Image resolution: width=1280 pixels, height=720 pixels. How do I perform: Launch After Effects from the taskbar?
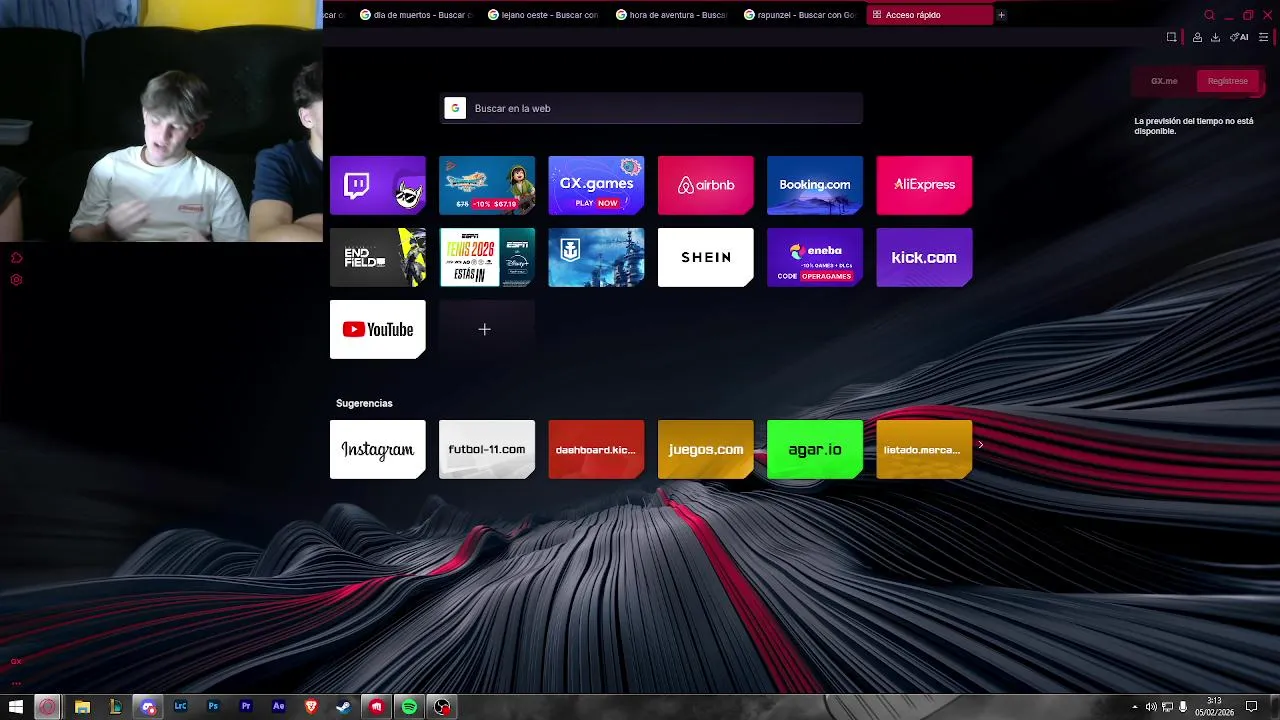(x=279, y=707)
